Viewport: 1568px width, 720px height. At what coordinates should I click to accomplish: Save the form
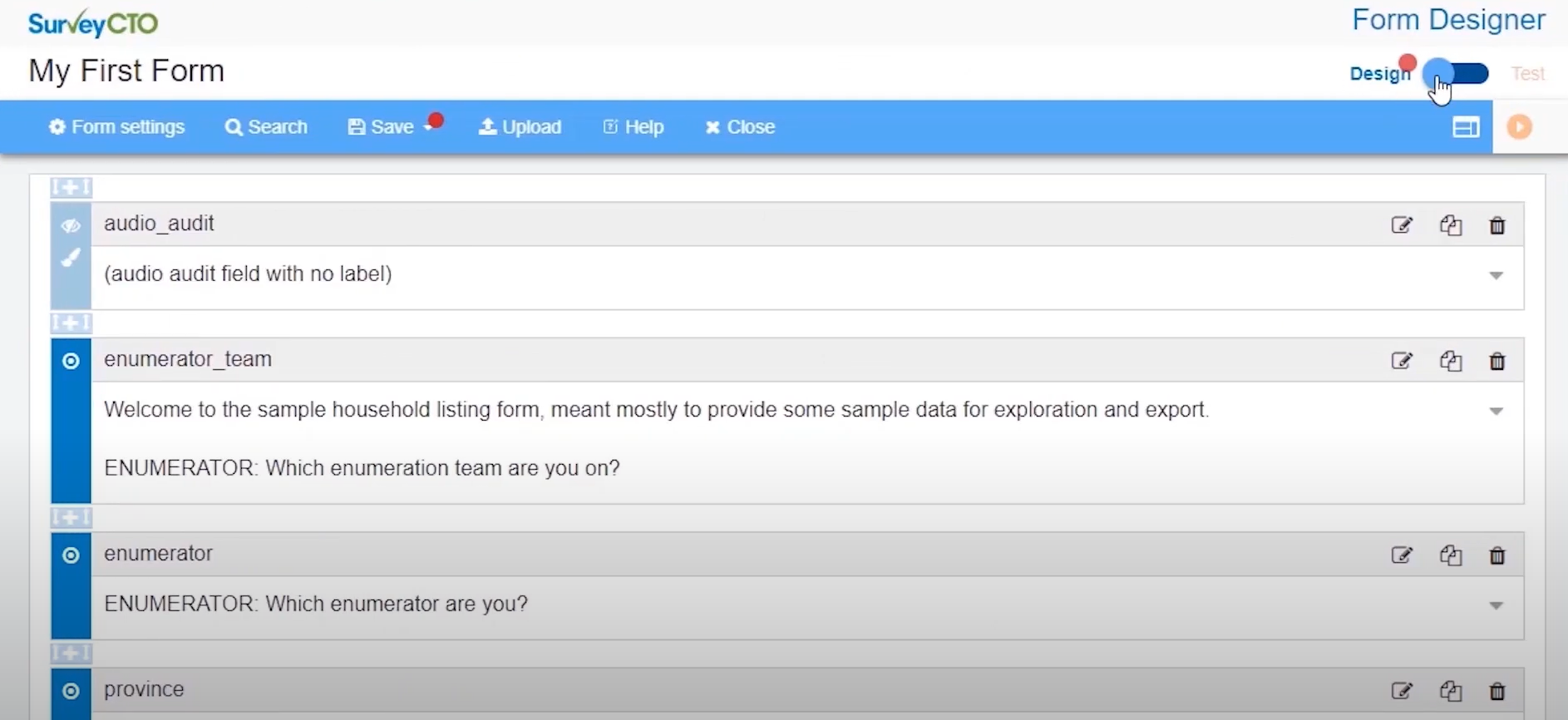coord(381,127)
